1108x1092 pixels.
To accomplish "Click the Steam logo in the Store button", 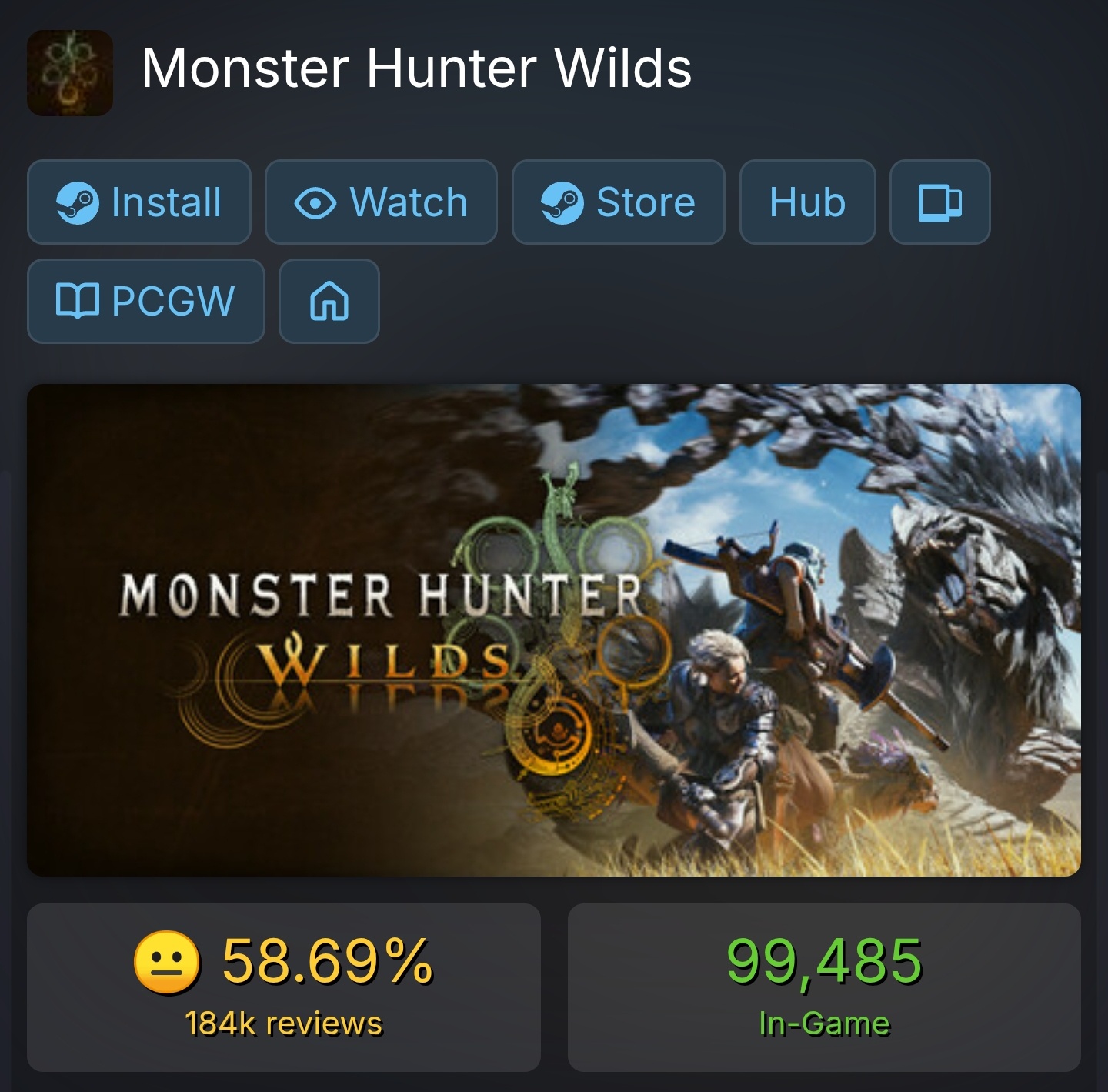I will pyautogui.click(x=562, y=202).
